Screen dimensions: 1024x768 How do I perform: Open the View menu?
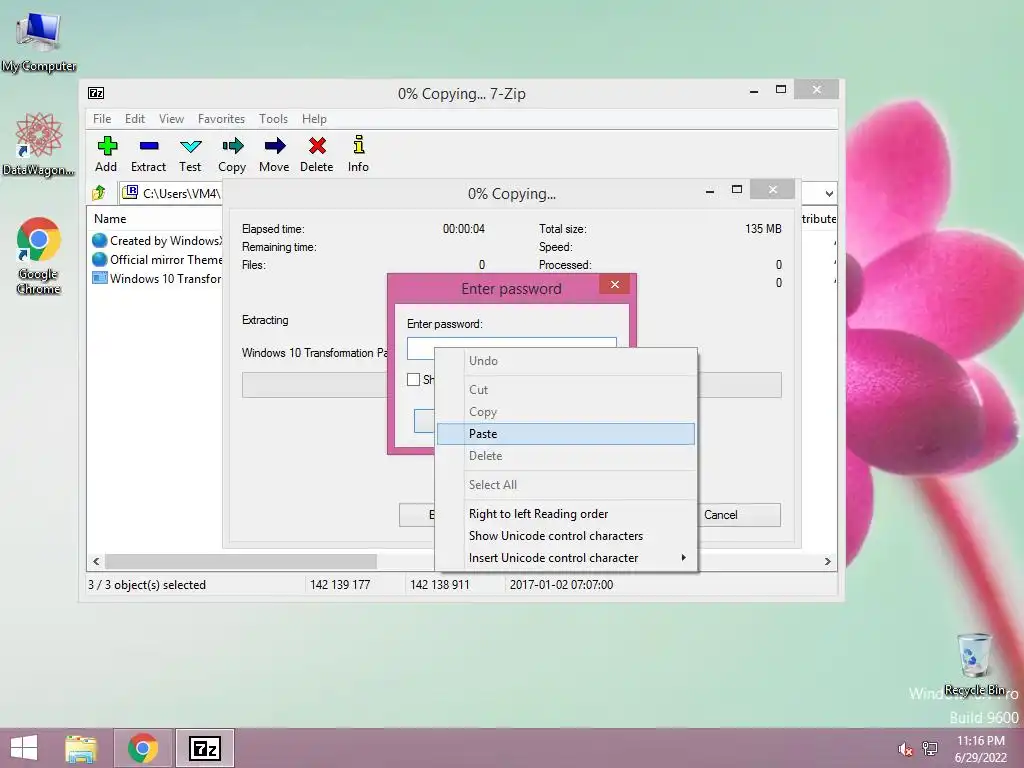coord(171,119)
